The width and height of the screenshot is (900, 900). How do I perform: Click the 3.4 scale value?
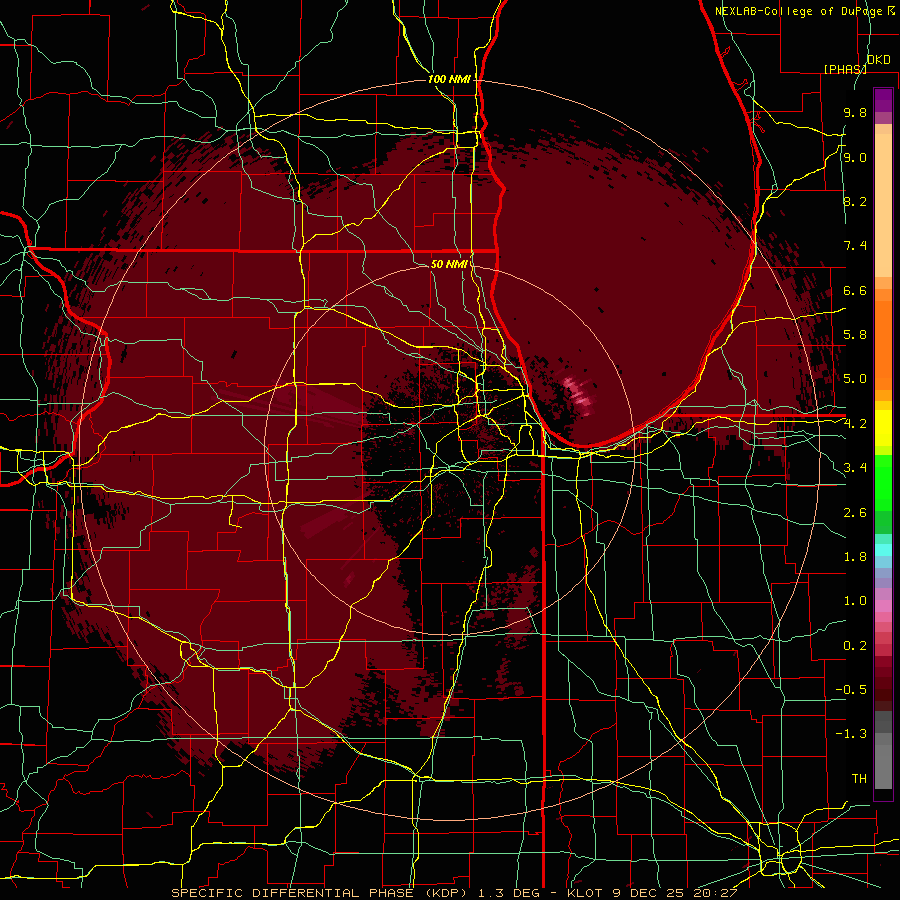pos(855,468)
